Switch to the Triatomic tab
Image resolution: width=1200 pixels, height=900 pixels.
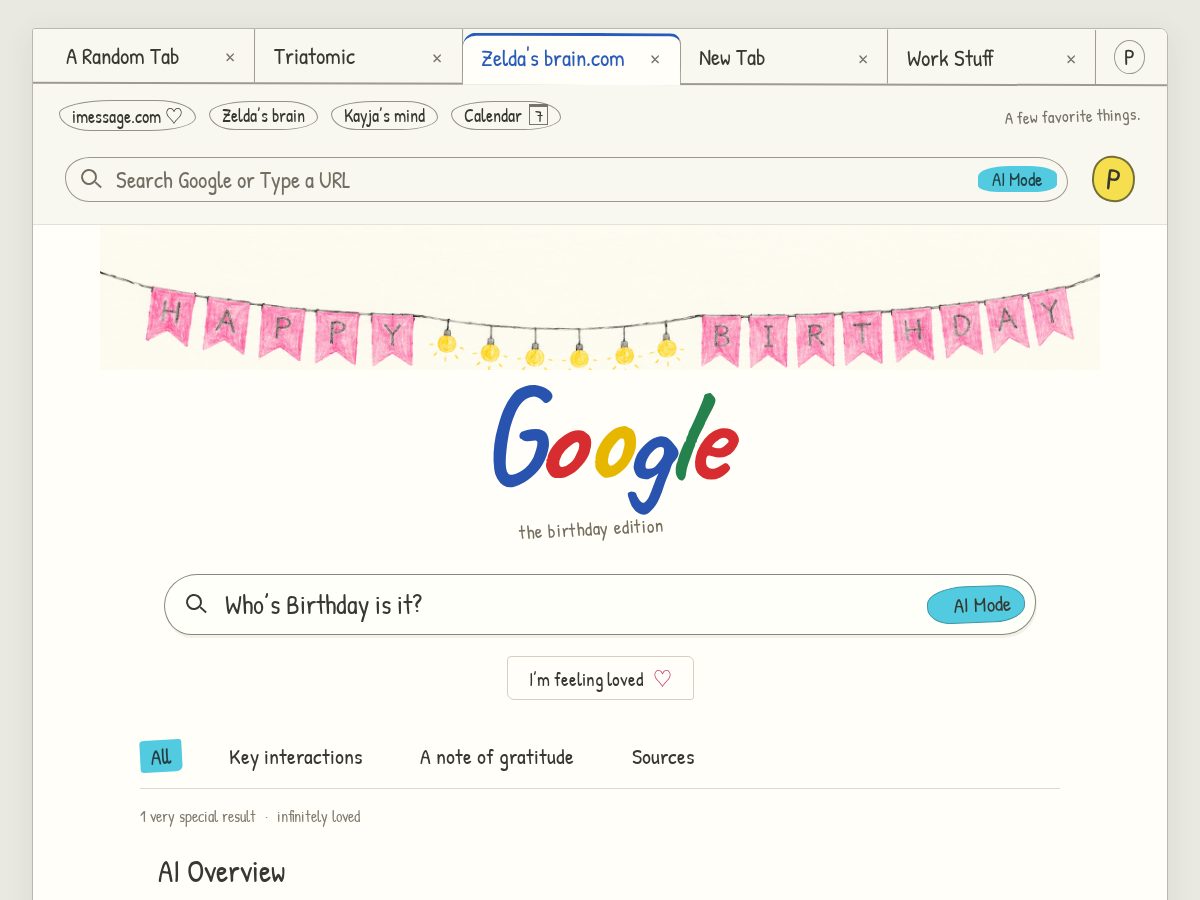358,57
